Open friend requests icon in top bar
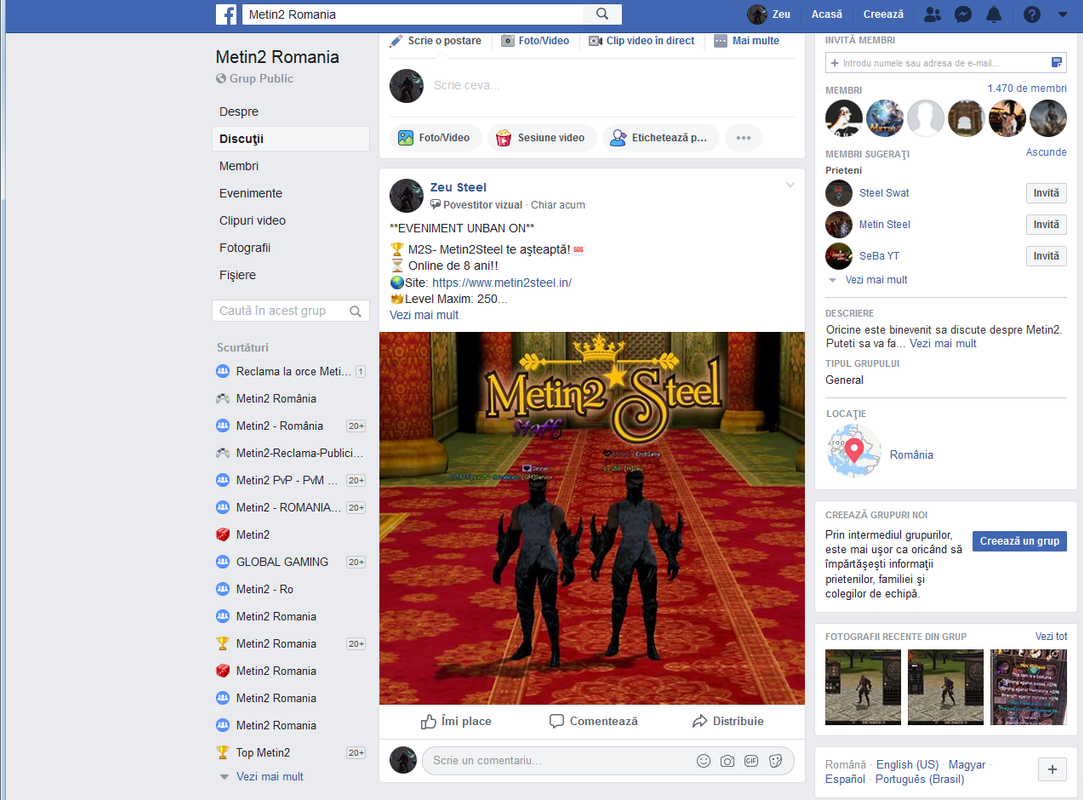The image size is (1083, 800). pyautogui.click(x=932, y=15)
